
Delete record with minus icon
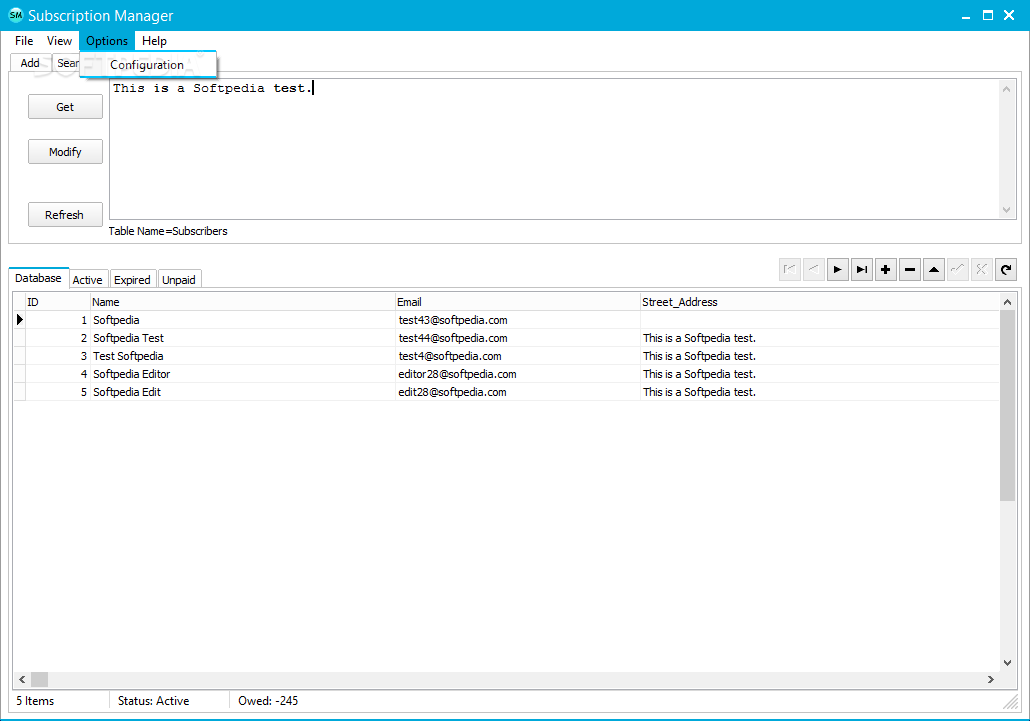[x=910, y=269]
